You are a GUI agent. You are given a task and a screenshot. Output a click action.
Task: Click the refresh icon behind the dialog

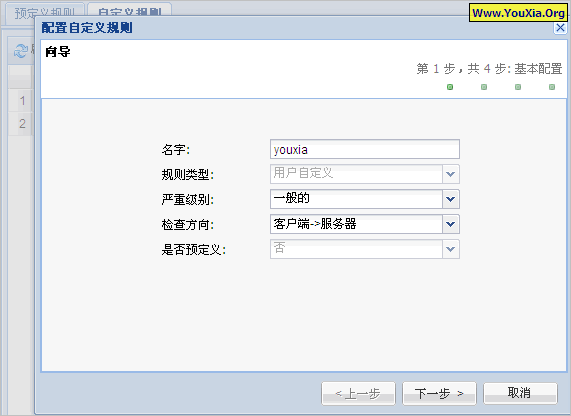(x=20, y=51)
